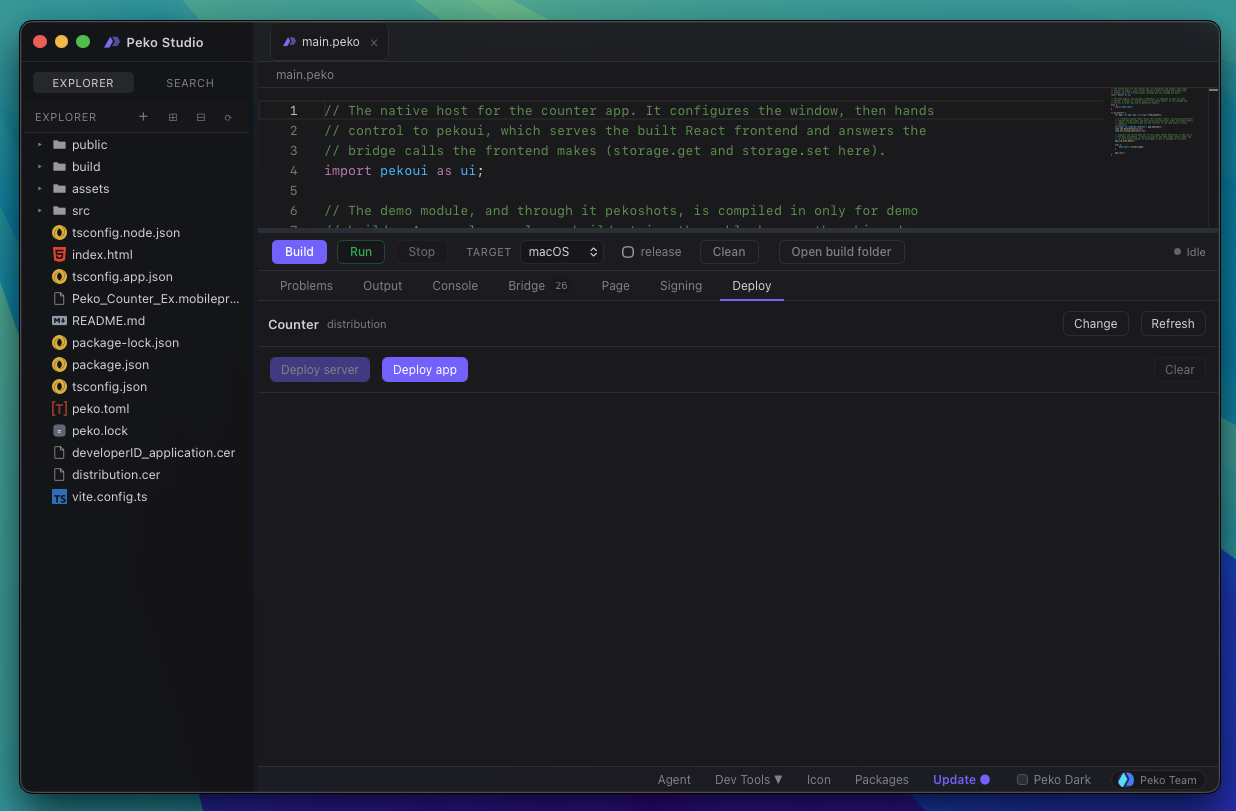Click the Change button
Viewport: 1236px width, 811px height.
coord(1095,324)
